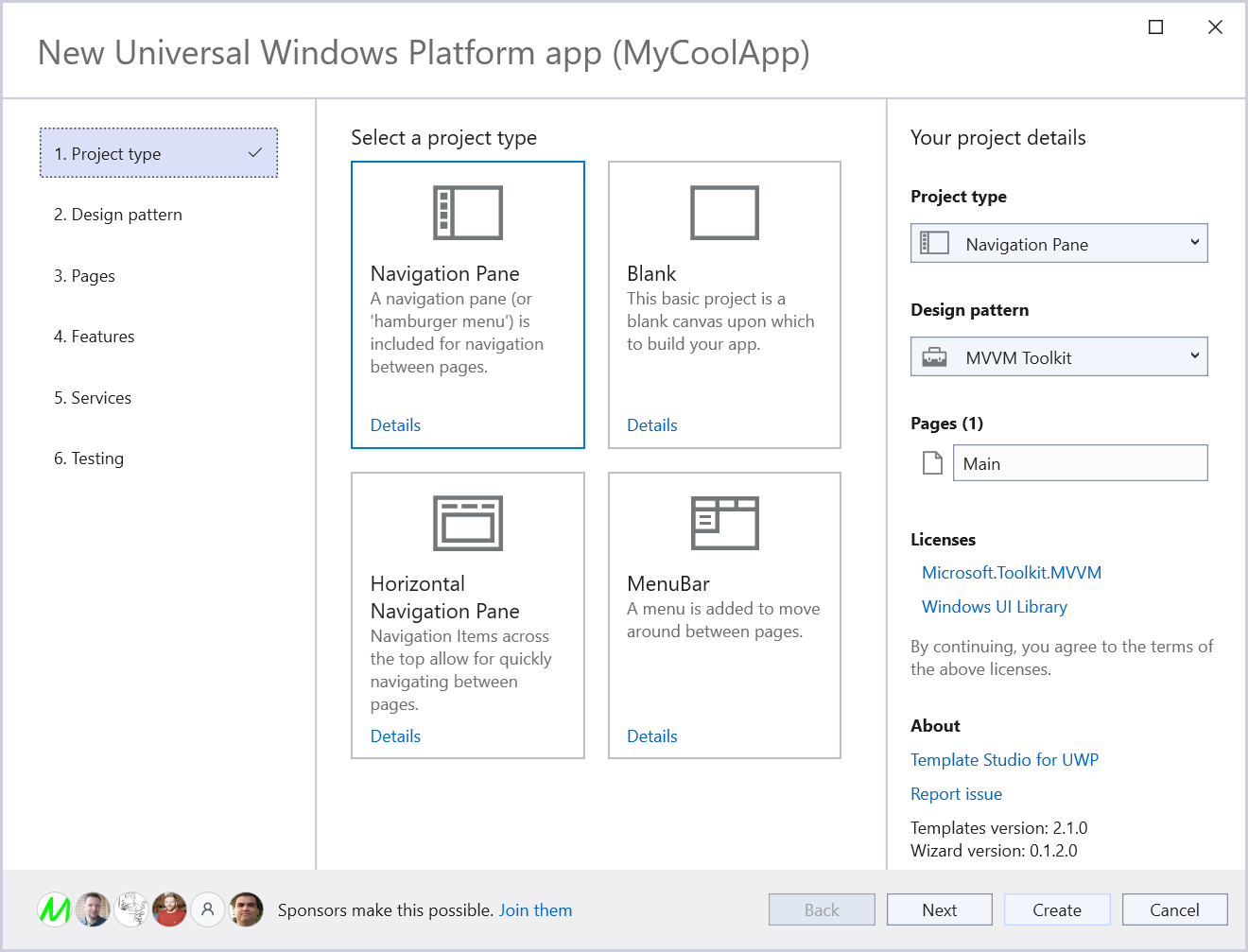Click the first sponsor avatar with green M
This screenshot has width=1248, height=952.
55,909
